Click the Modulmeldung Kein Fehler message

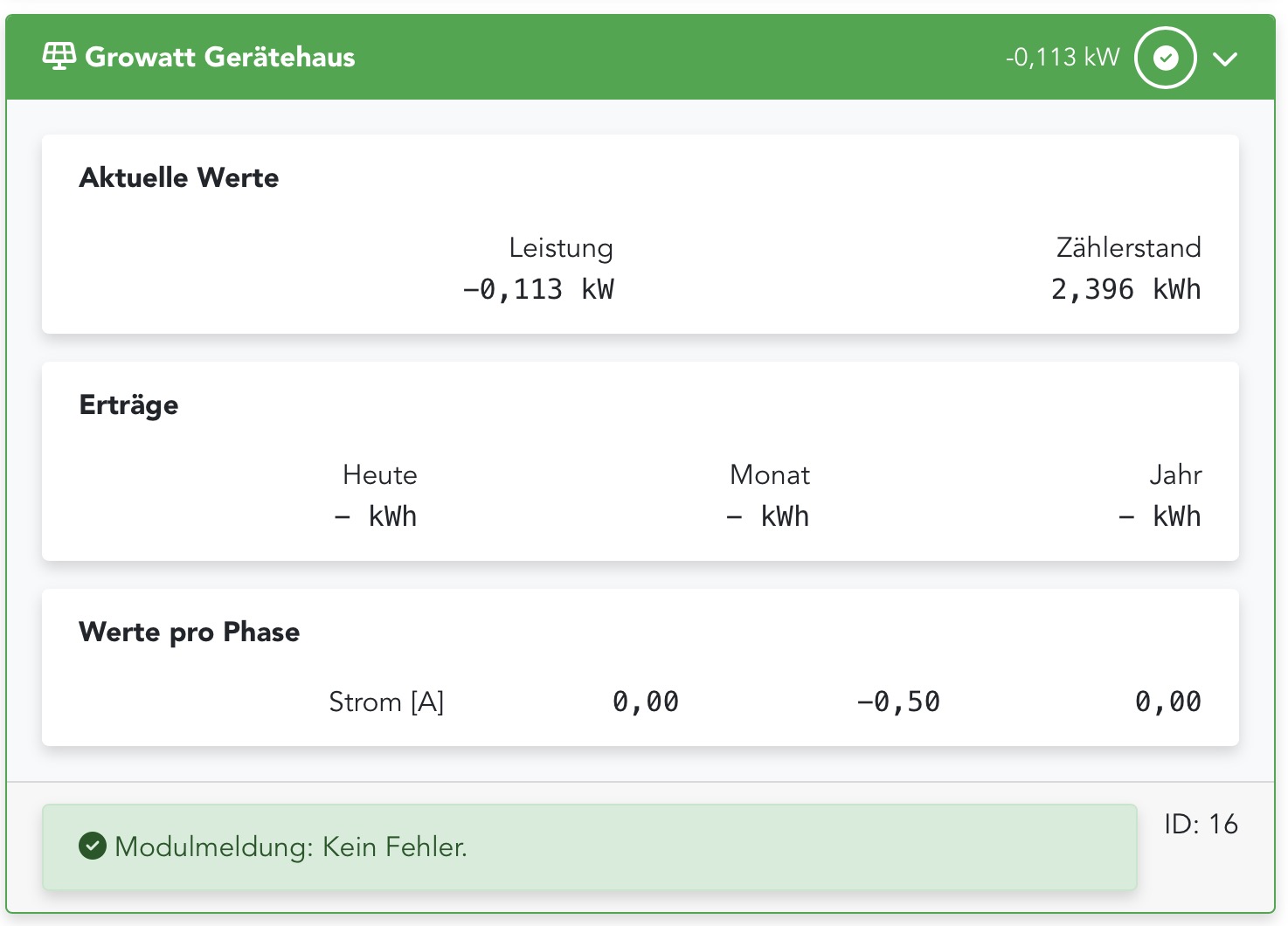pyautogui.click(x=291, y=847)
